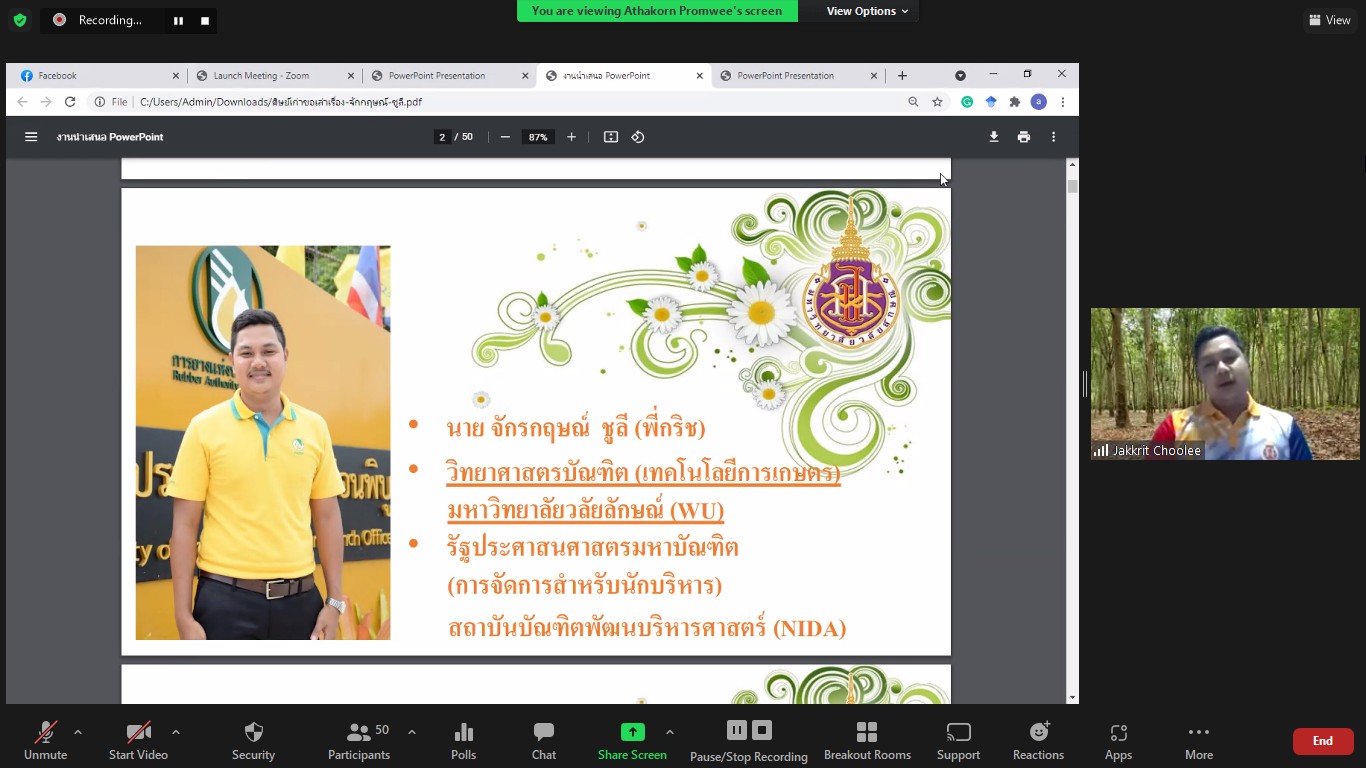Open Breakout Rooms
Screen dimensions: 1366x768
pos(867,741)
